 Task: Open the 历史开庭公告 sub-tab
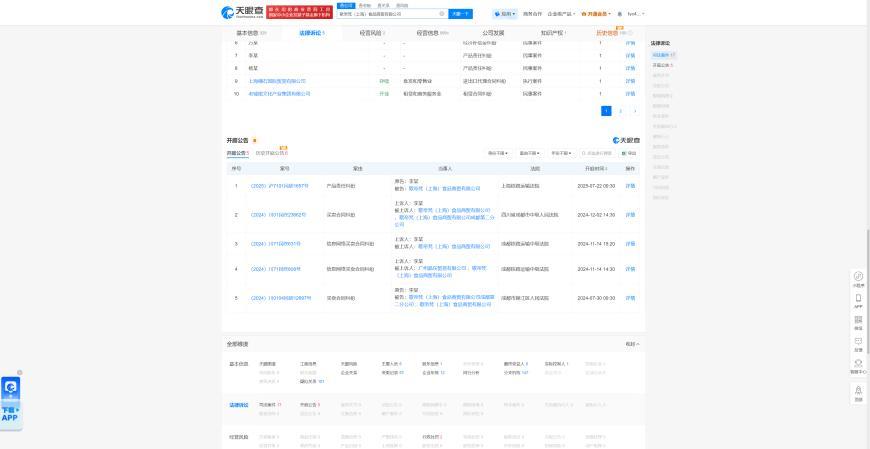(x=271, y=153)
